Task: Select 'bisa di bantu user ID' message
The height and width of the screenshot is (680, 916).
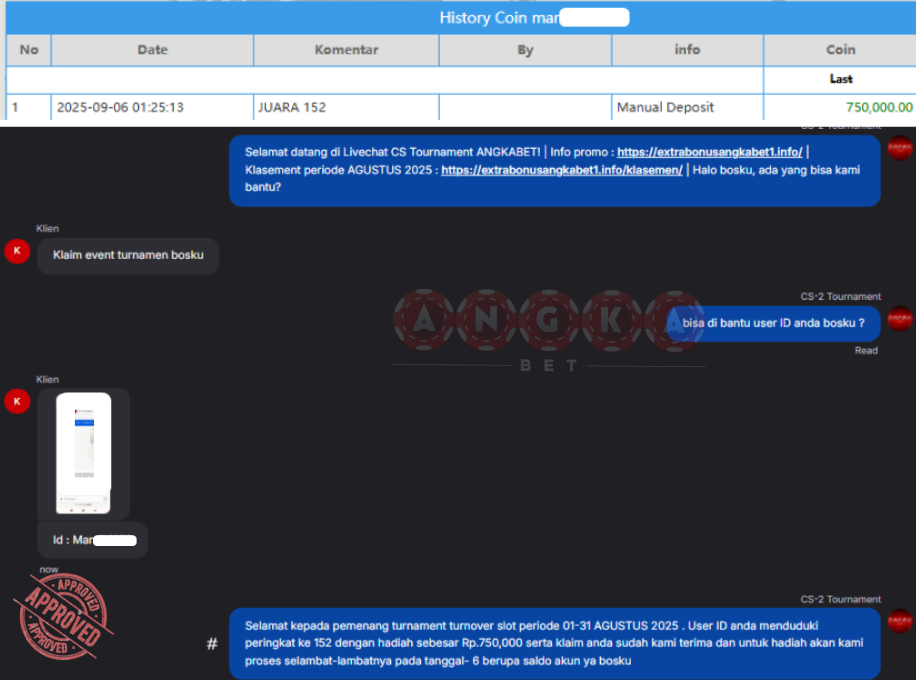Action: click(773, 323)
